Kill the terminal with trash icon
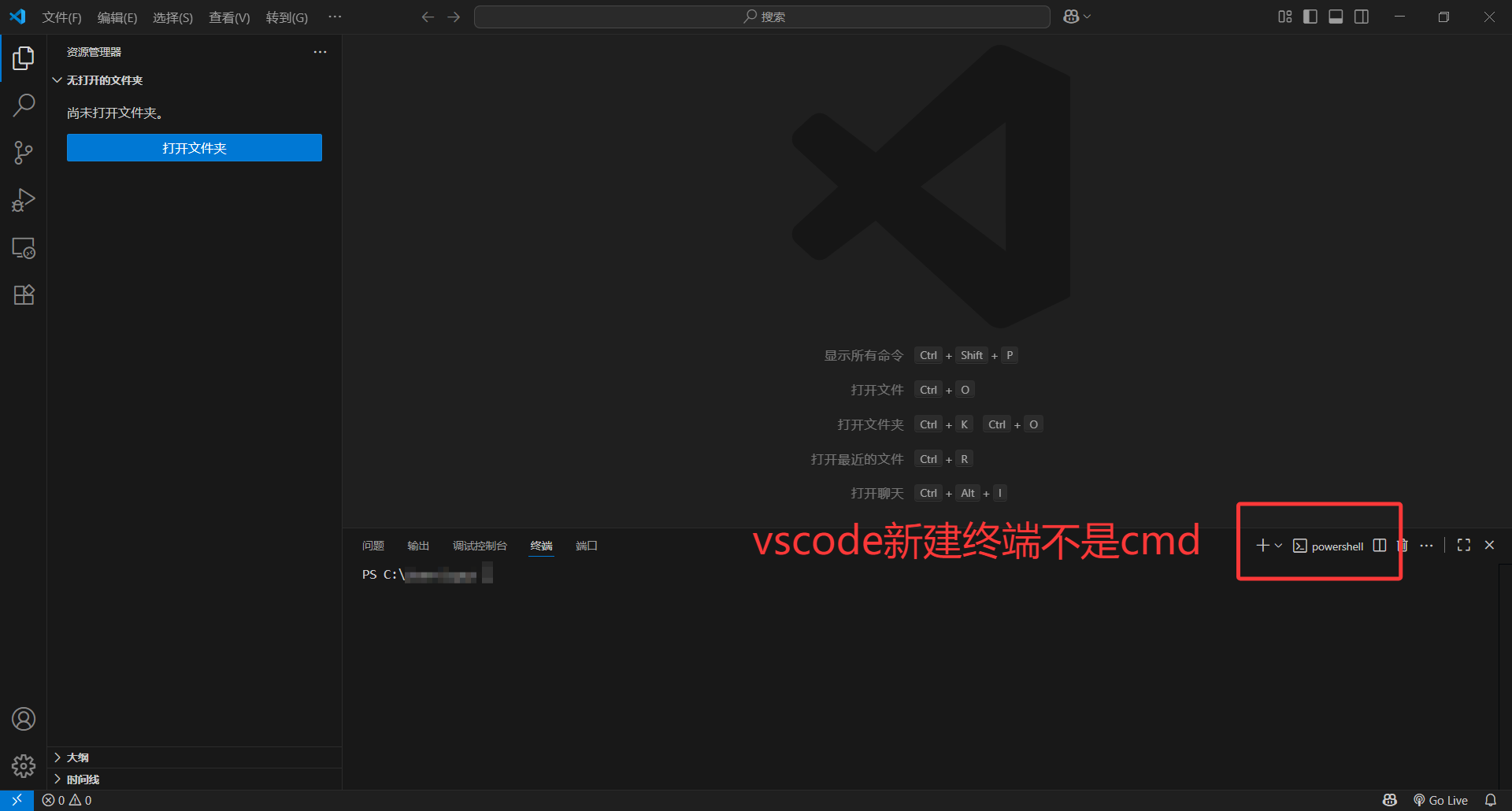1512x811 pixels. tap(1403, 546)
